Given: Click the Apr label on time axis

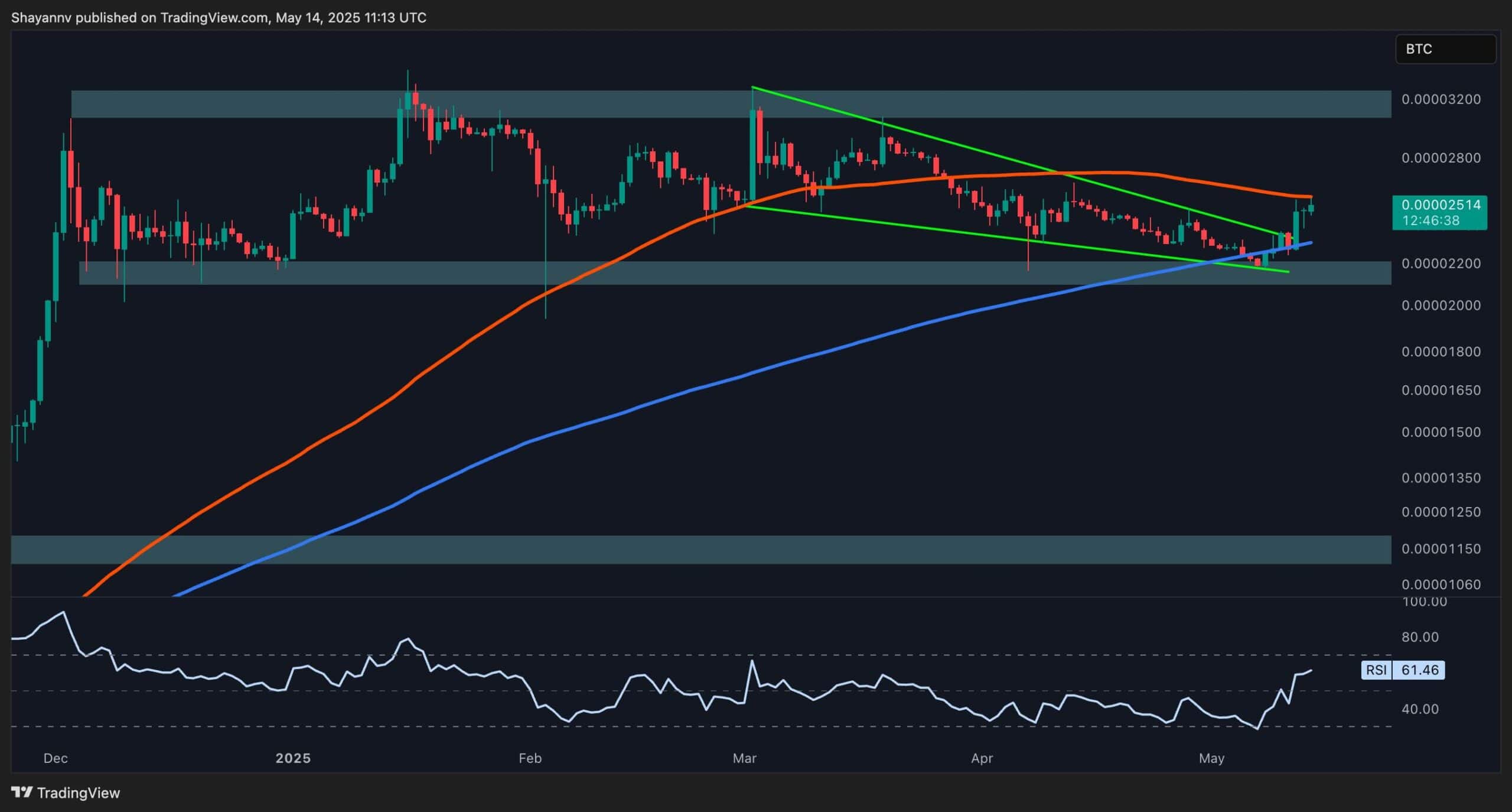Looking at the screenshot, I should tap(982, 758).
